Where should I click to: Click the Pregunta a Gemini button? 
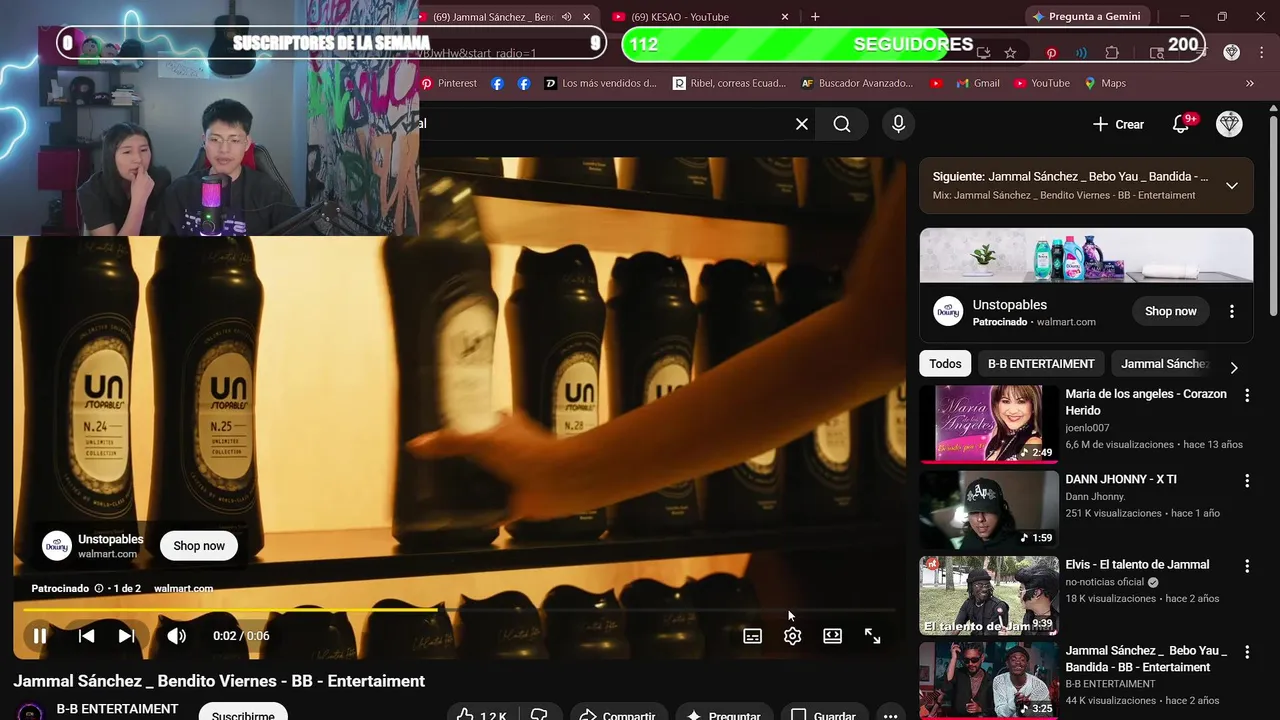(x=1088, y=17)
